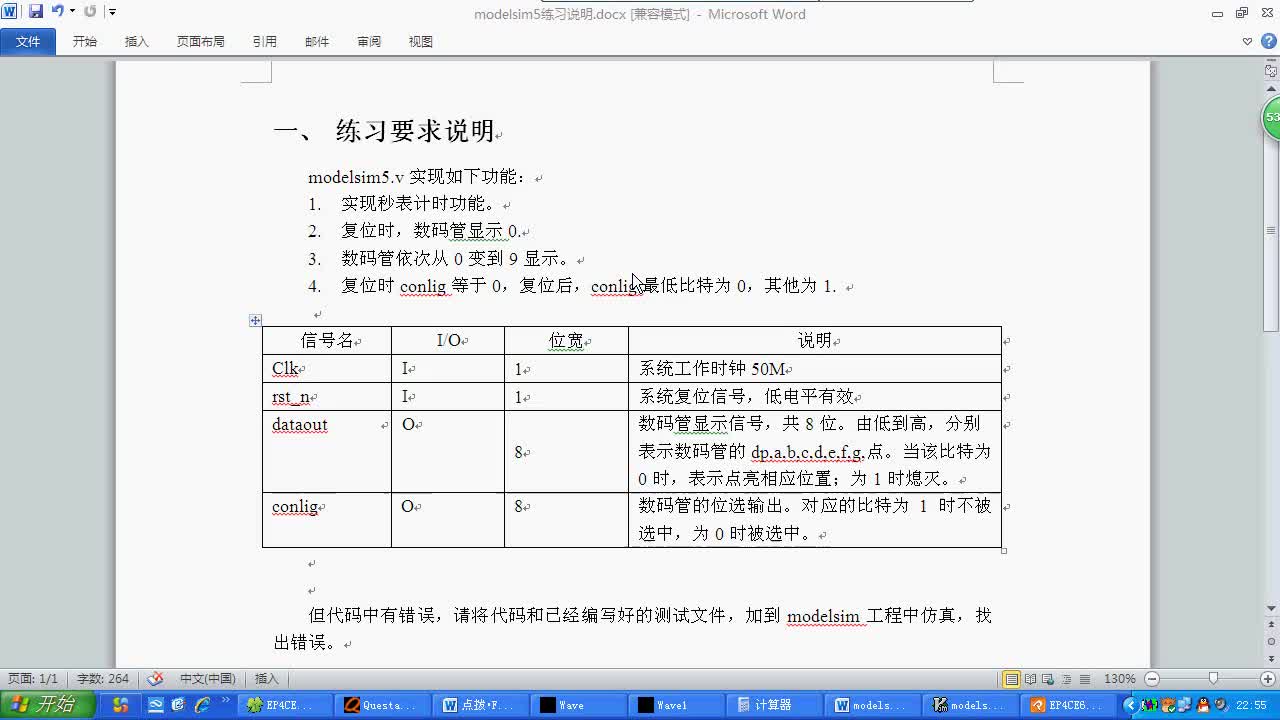The image size is (1280, 720).
Task: Open the 计算器 calculator taskbar window
Action: 773,705
